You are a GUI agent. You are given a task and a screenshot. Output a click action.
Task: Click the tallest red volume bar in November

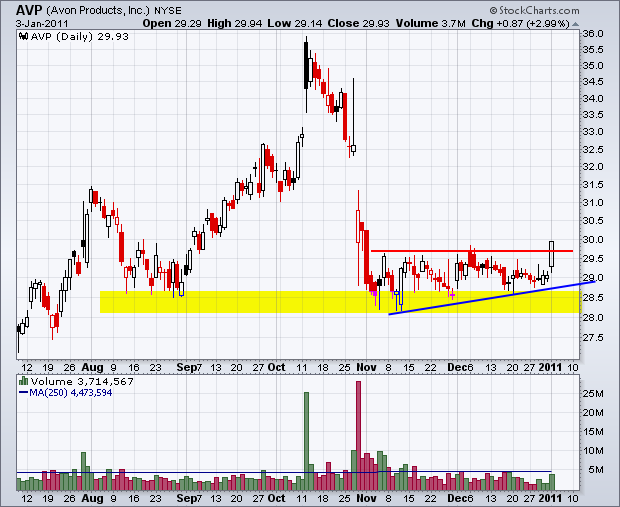359,435
